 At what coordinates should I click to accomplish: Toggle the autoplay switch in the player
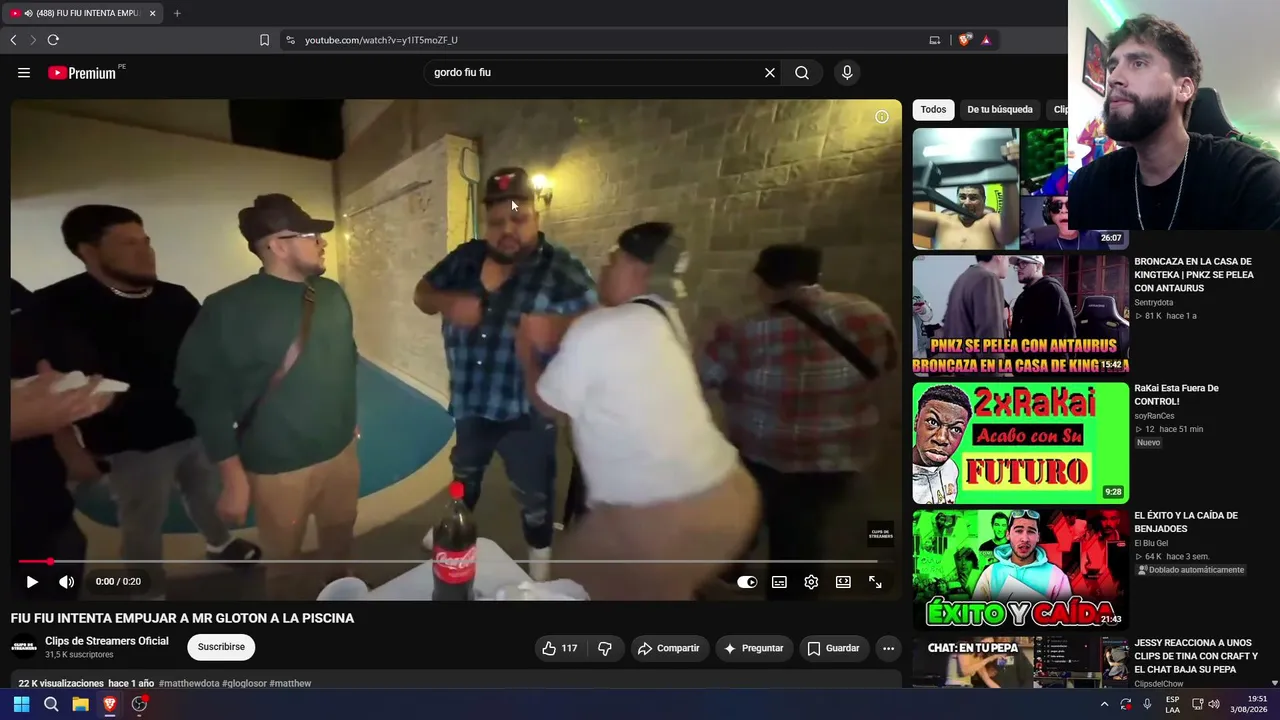point(747,582)
